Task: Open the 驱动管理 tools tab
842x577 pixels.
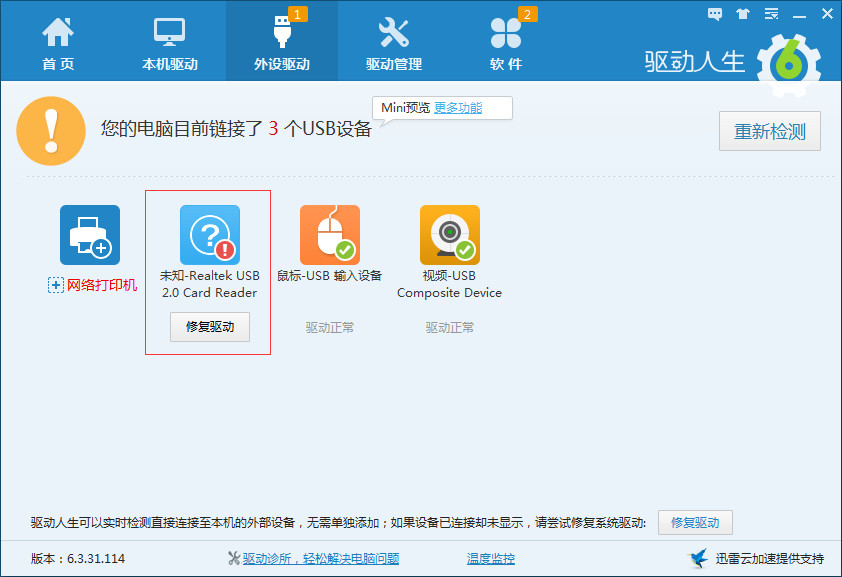Action: (x=393, y=42)
